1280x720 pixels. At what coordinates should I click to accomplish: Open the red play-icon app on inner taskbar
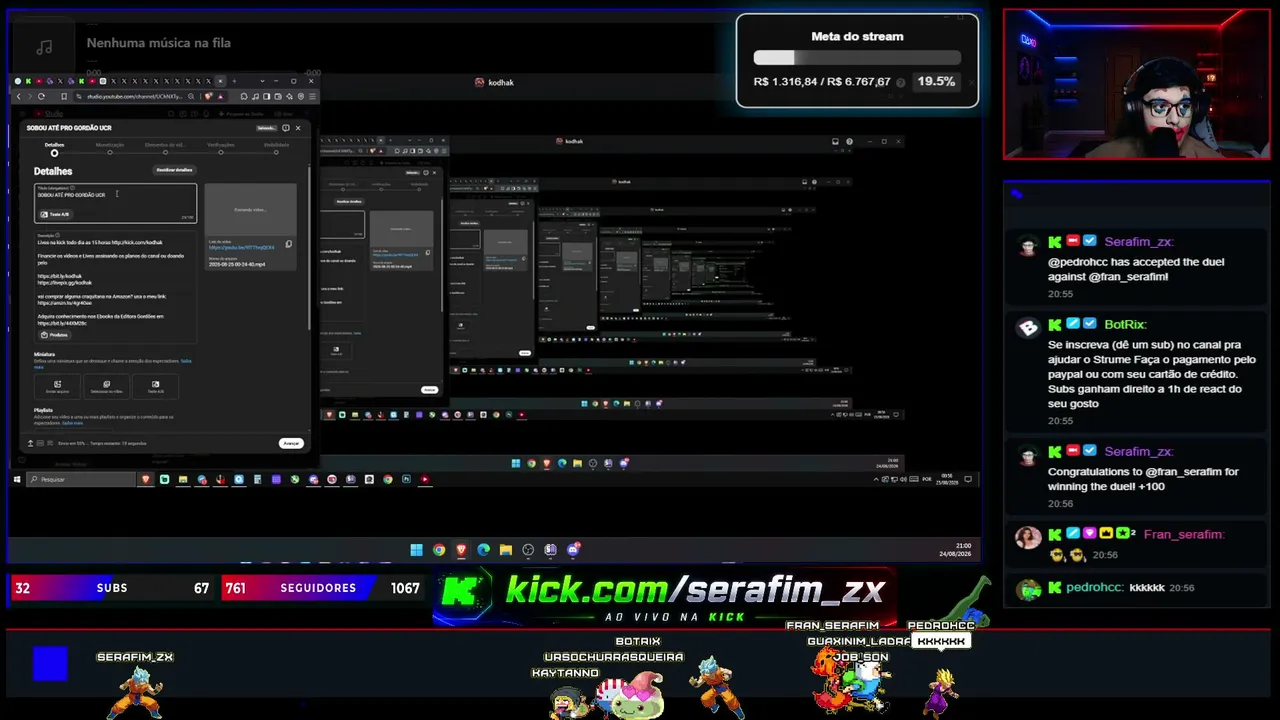425,479
